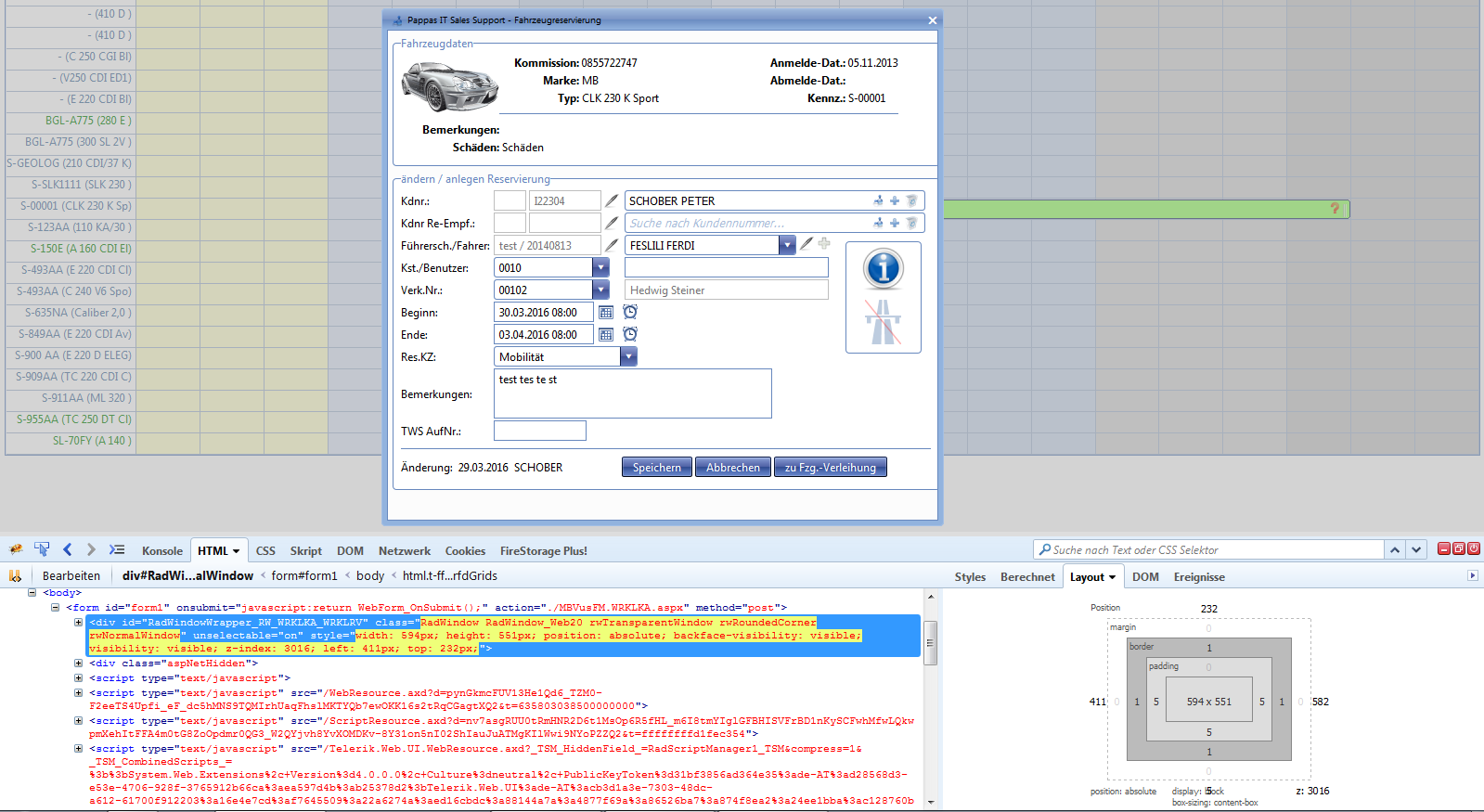This screenshot has width=1484, height=812.
Task: Click the Bemerkungen text area
Action: [x=633, y=393]
